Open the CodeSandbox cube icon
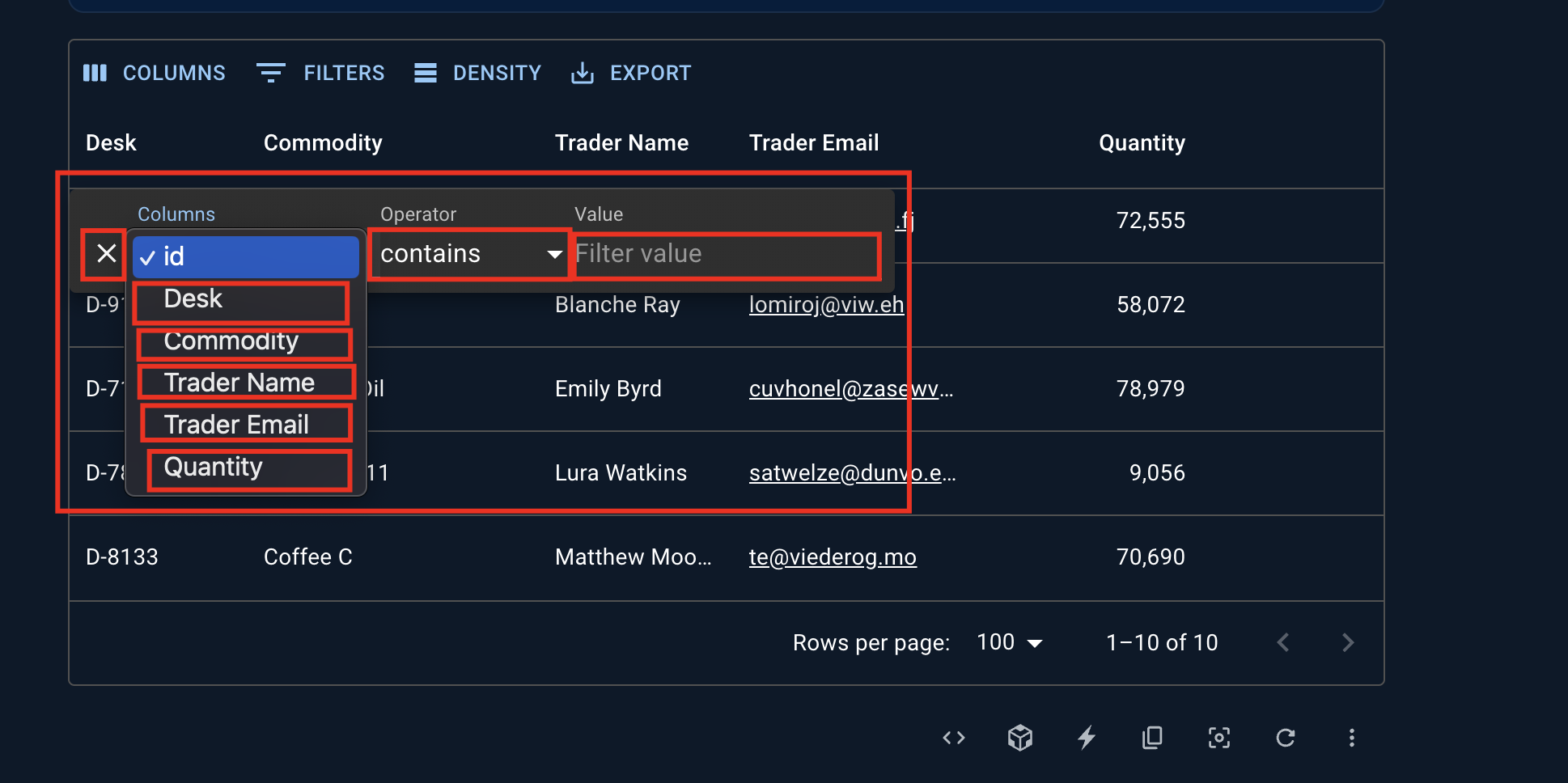This screenshot has height=783, width=1568. point(1020,738)
